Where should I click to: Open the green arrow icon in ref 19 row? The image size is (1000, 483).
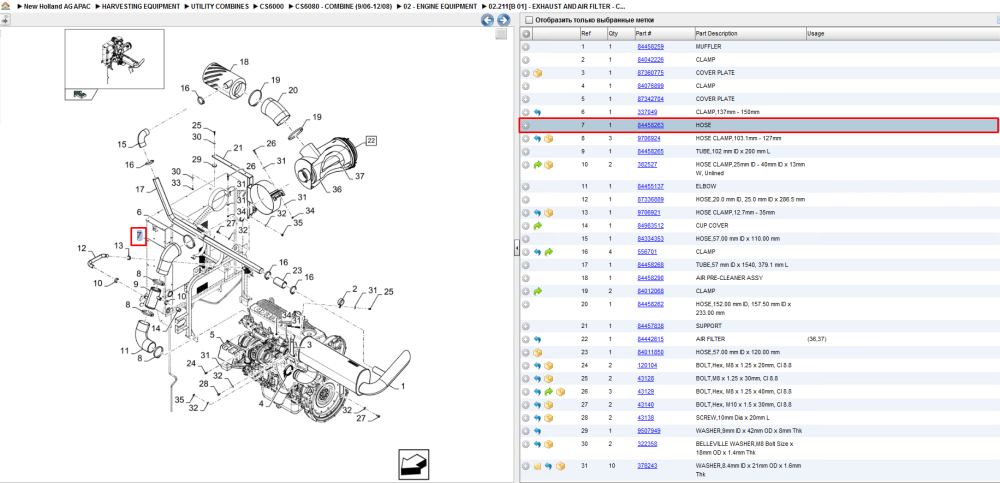(x=537, y=291)
